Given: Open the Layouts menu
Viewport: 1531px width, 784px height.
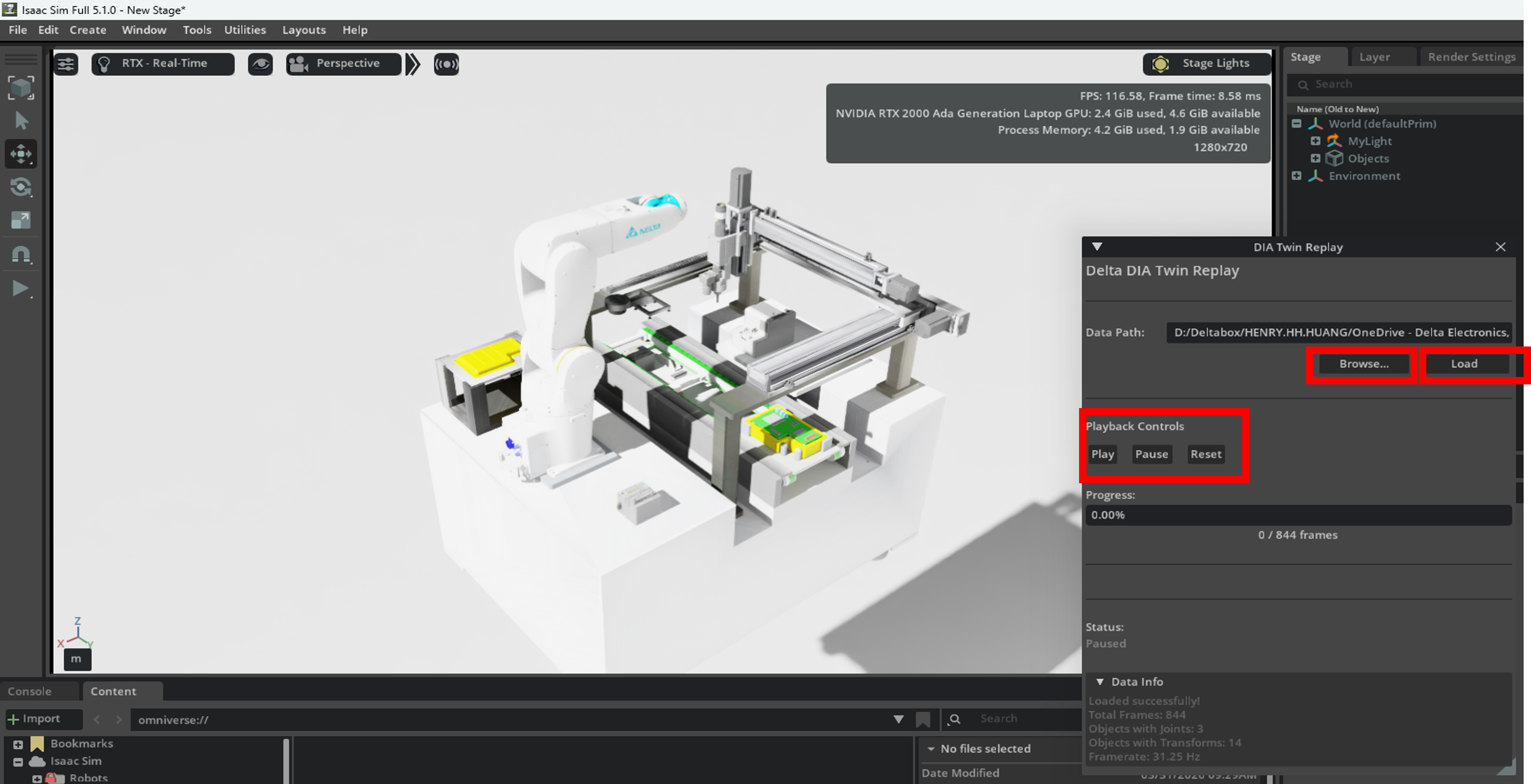Looking at the screenshot, I should point(304,29).
